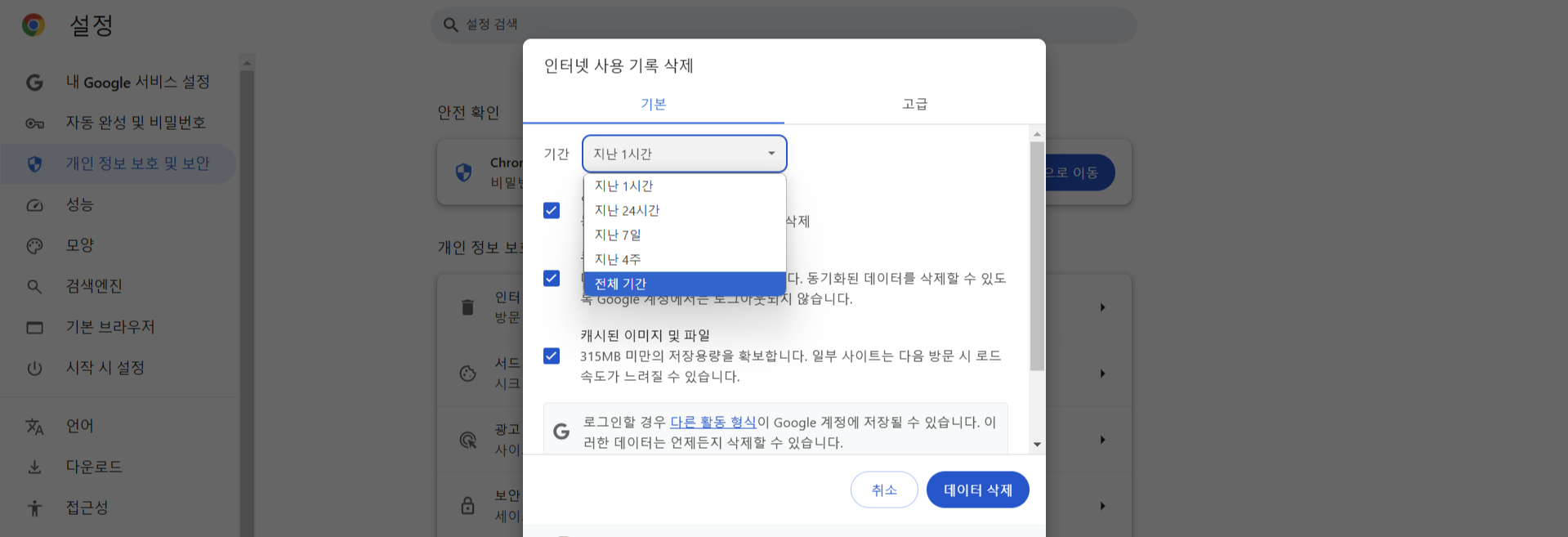The height and width of the screenshot is (537, 1568).
Task: Open 내 Google 서비스 설정 section
Action: [118, 83]
